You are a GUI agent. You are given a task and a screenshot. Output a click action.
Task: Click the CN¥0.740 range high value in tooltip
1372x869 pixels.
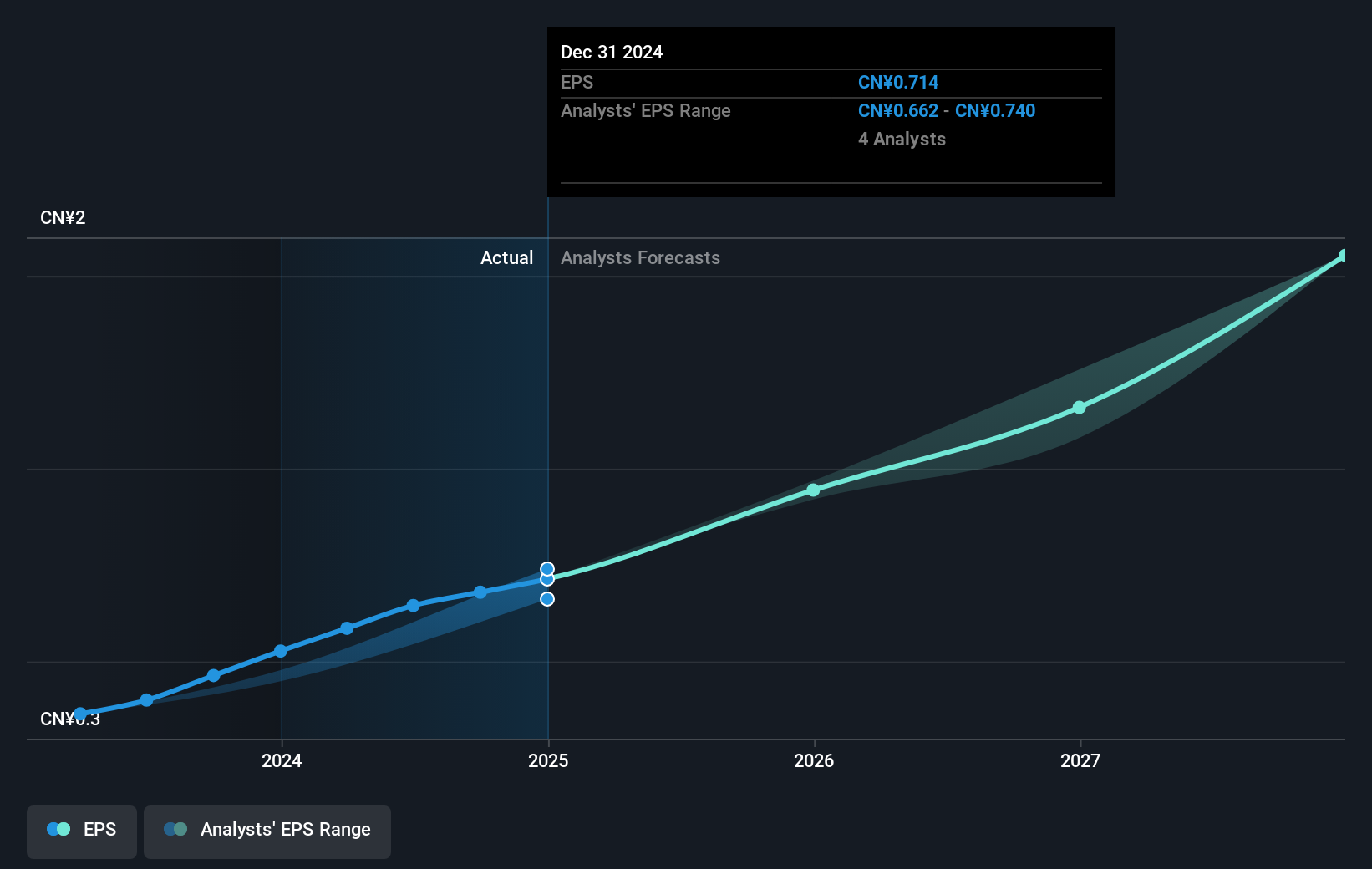[995, 110]
